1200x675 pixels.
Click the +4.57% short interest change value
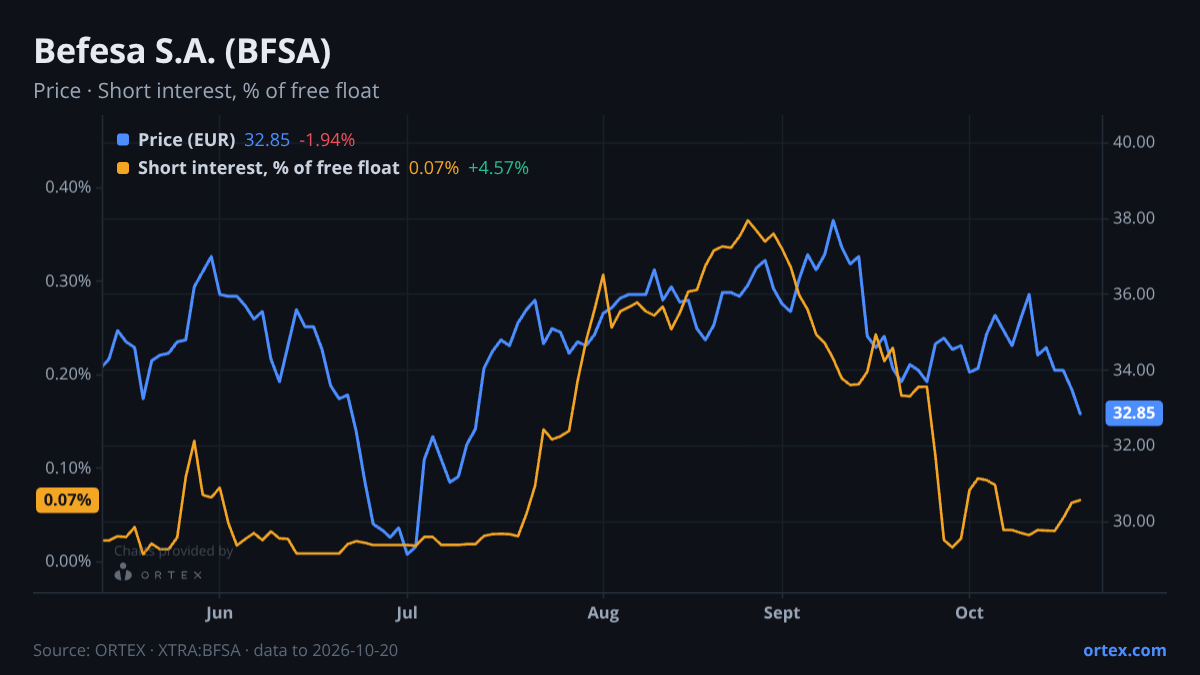[498, 168]
